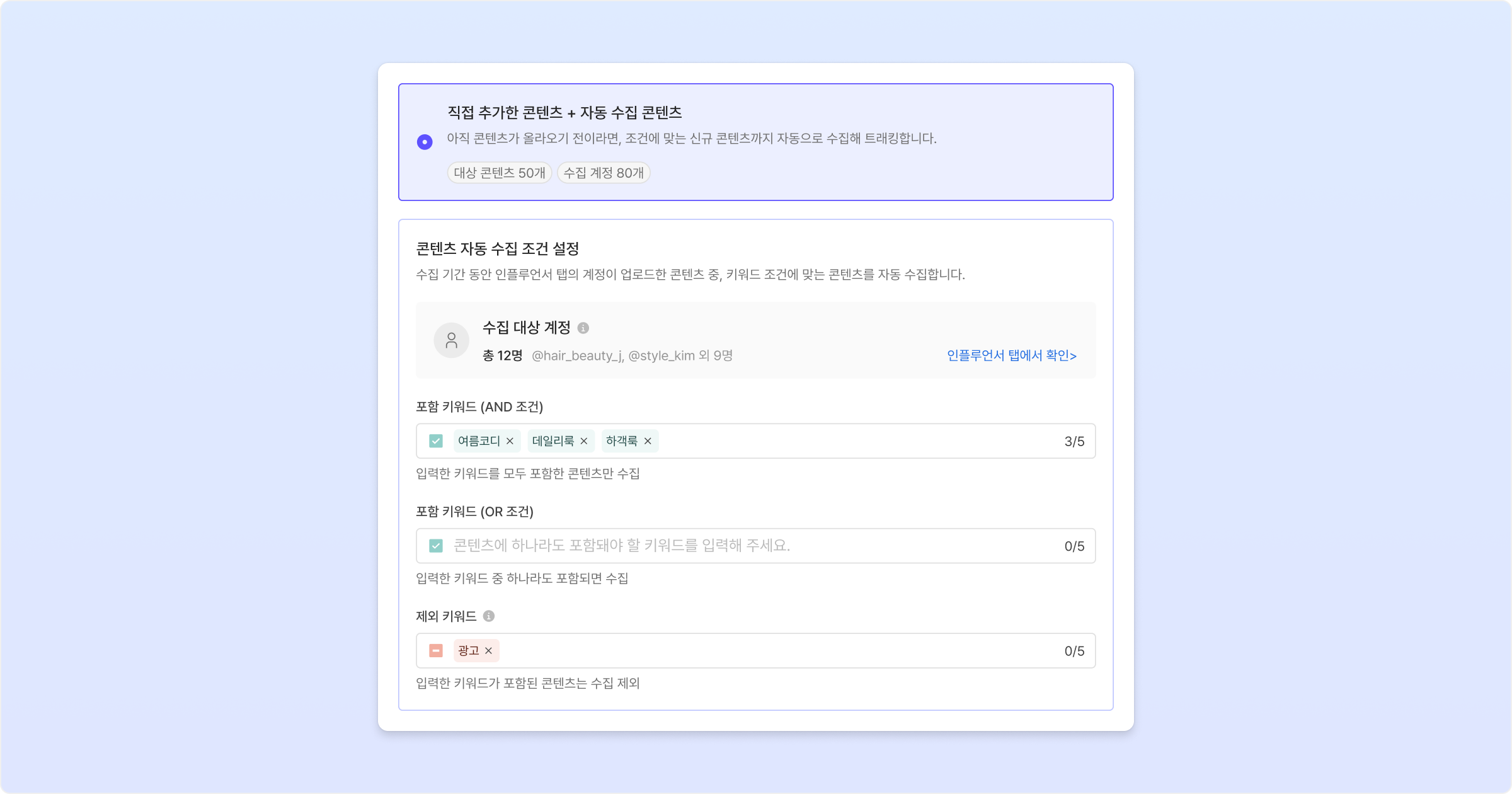Viewport: 1512px width, 794px height.
Task: Click info icon beside 제외 키워드 label
Action: click(x=489, y=616)
